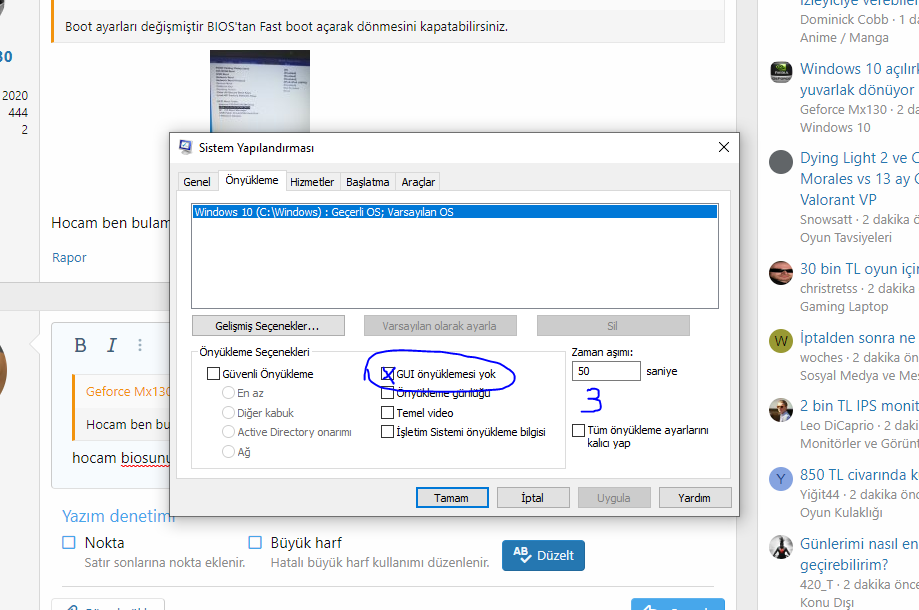Open more editor options three-dot menu
This screenshot has width=919, height=610.
click(x=139, y=345)
